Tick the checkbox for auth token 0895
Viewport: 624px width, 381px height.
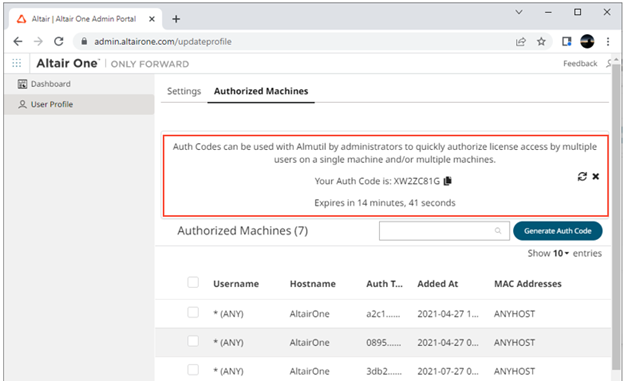point(193,341)
